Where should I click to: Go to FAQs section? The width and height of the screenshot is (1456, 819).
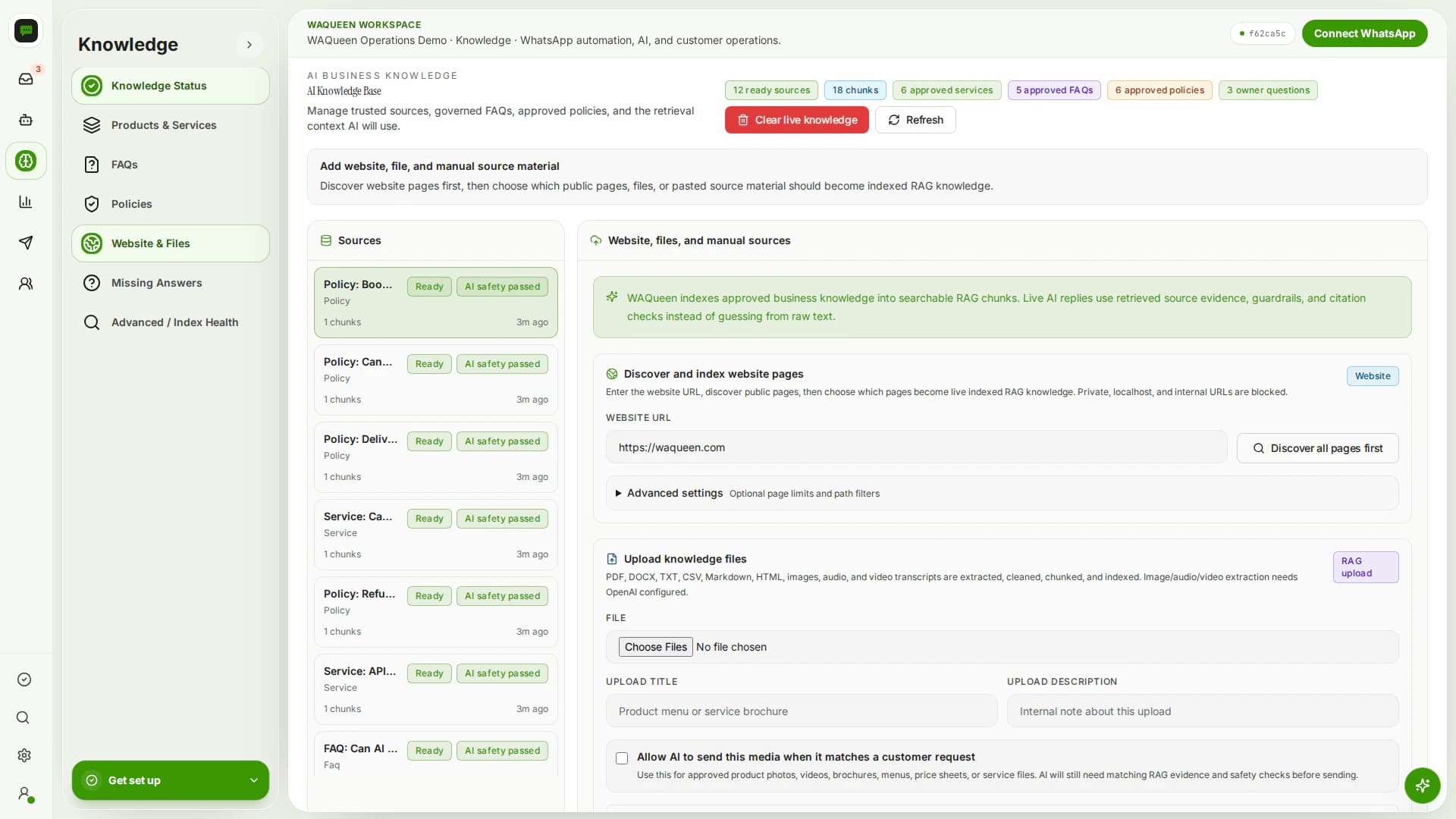[171, 165]
